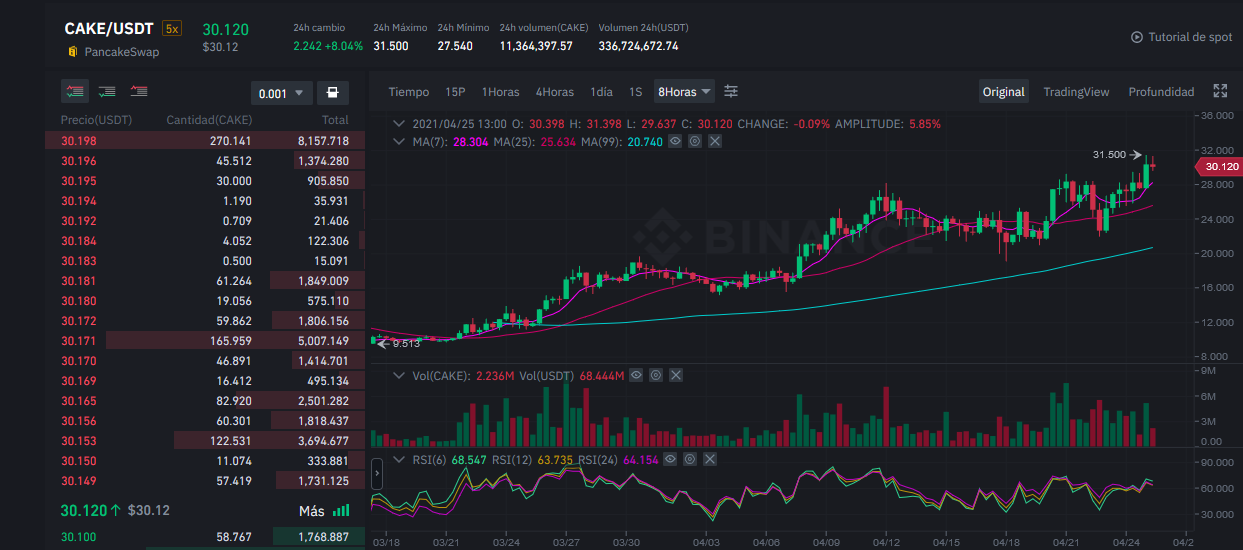Collapse the RSI(6) legend chevron
Image resolution: width=1243 pixels, height=550 pixels.
click(400, 459)
